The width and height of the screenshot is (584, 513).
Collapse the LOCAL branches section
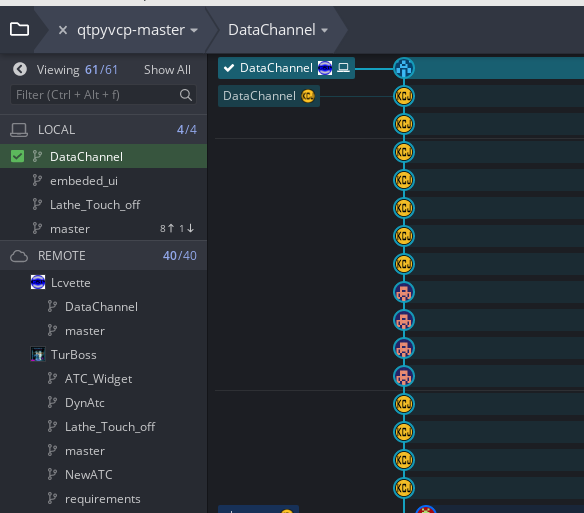coord(104,130)
